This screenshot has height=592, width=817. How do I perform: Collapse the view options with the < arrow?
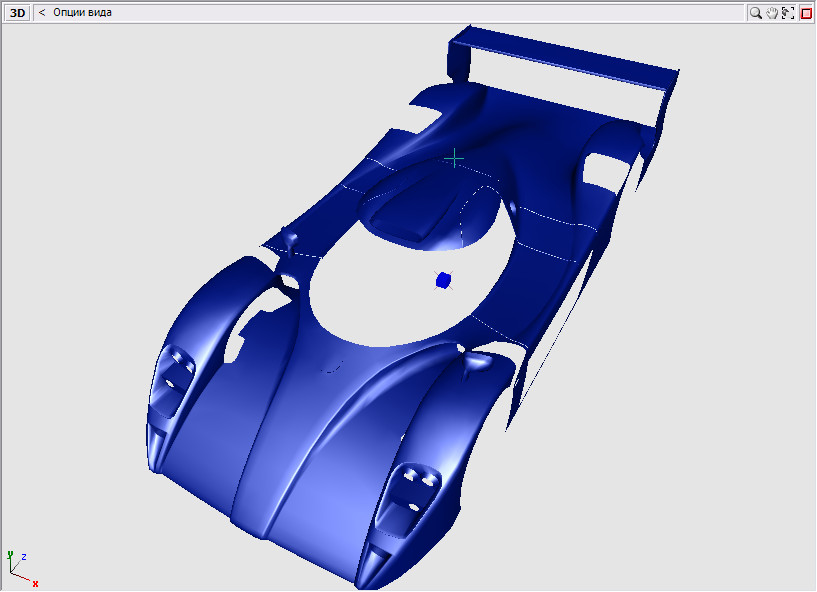[42, 13]
